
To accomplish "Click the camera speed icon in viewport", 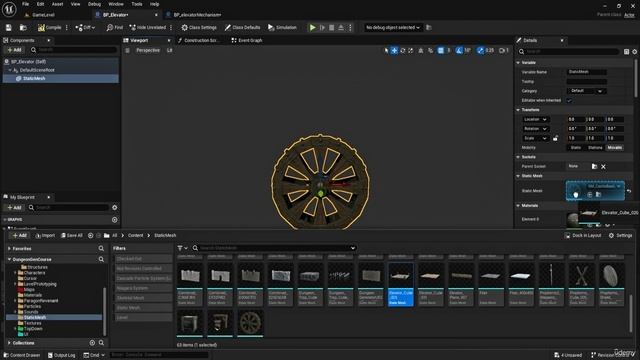I will click(x=502, y=50).
